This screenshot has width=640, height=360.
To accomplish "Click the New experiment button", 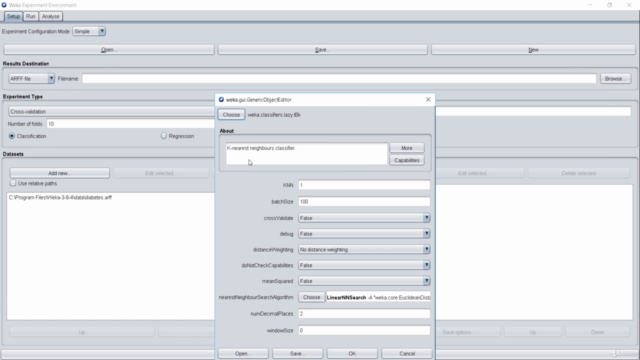I will click(x=533, y=50).
